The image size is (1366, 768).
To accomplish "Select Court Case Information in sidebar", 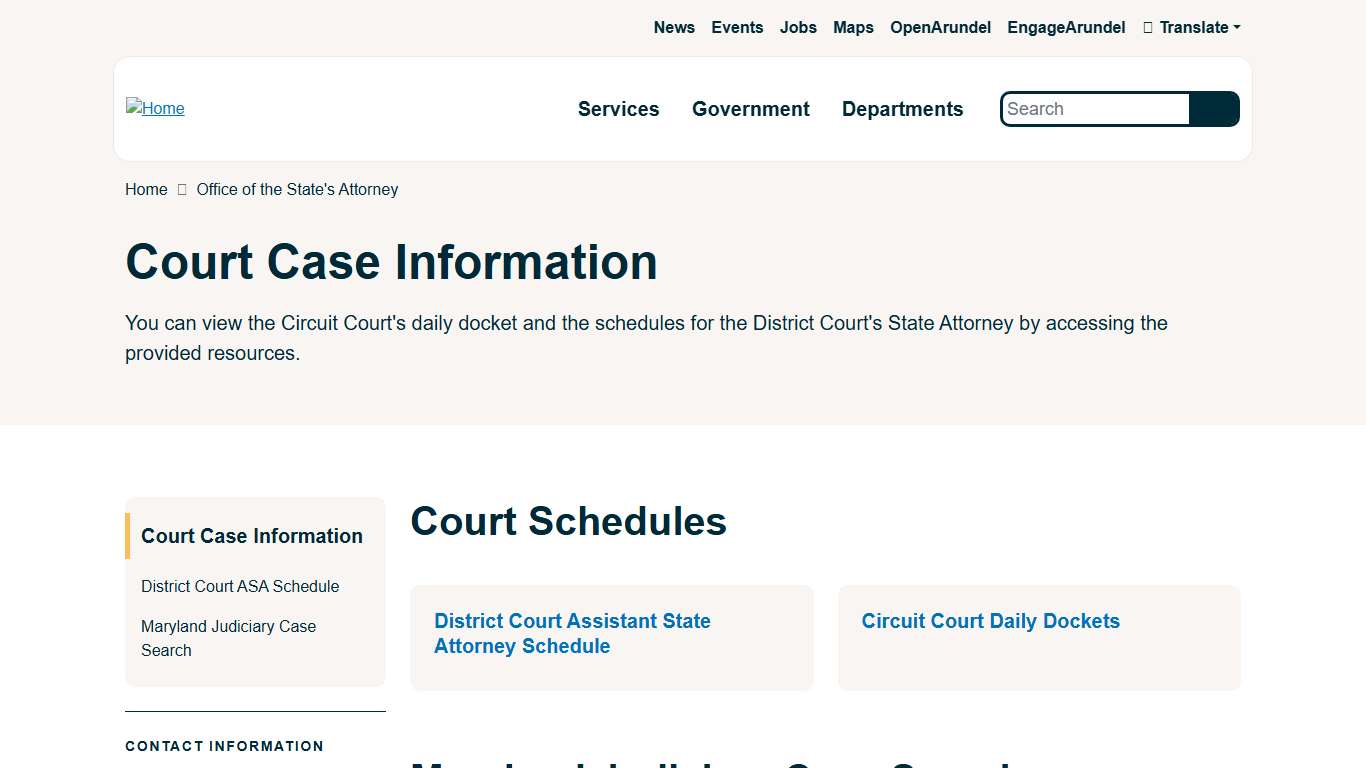I will click(251, 536).
